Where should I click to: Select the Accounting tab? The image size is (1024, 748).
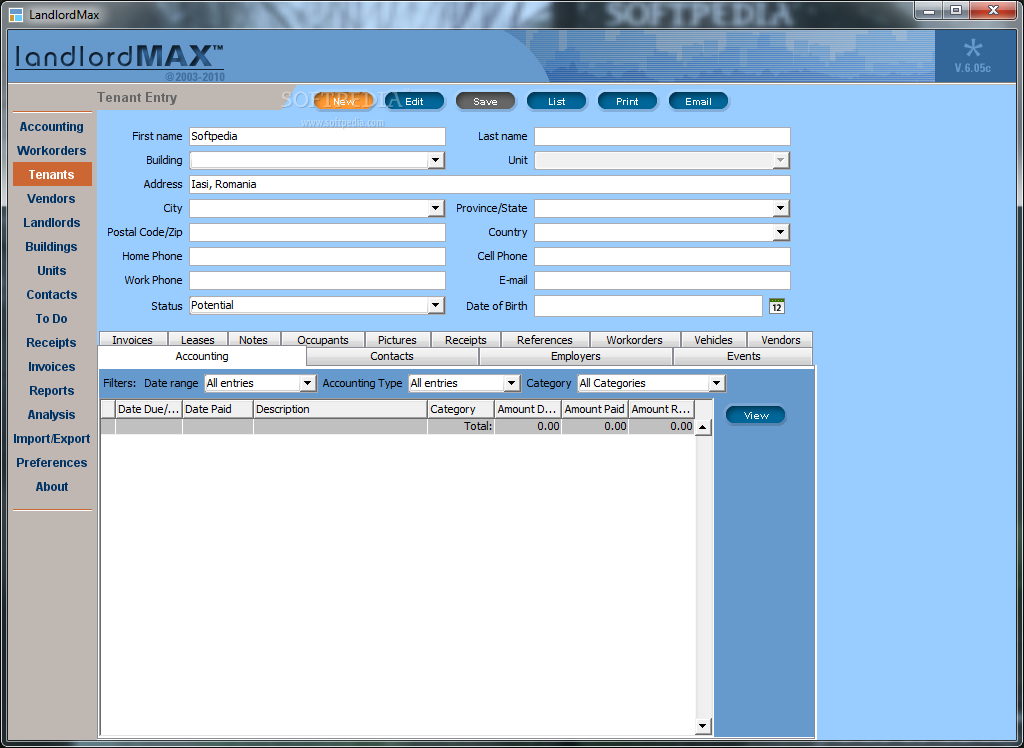tap(202, 356)
